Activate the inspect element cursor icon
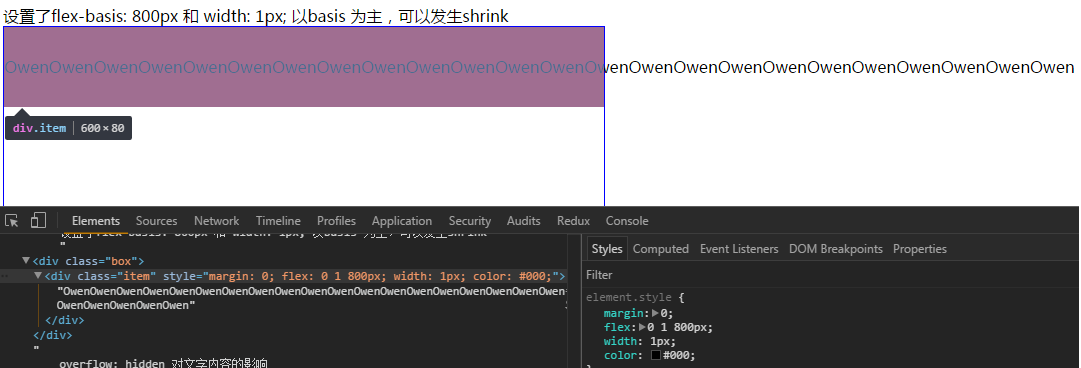 tap(12, 221)
